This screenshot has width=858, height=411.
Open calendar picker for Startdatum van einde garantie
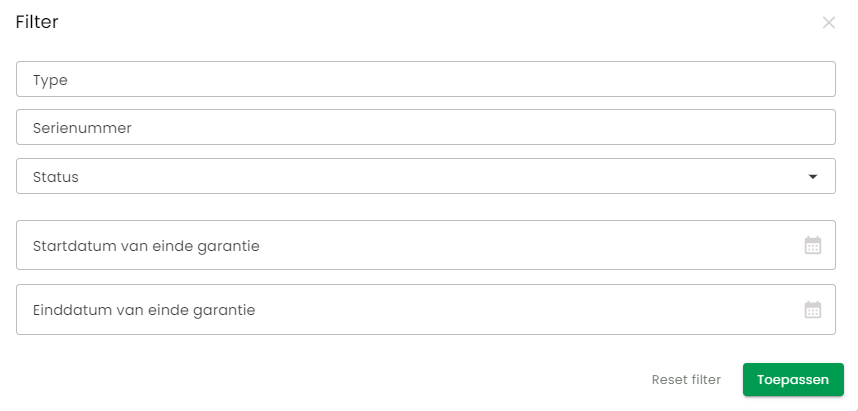pyautogui.click(x=813, y=245)
